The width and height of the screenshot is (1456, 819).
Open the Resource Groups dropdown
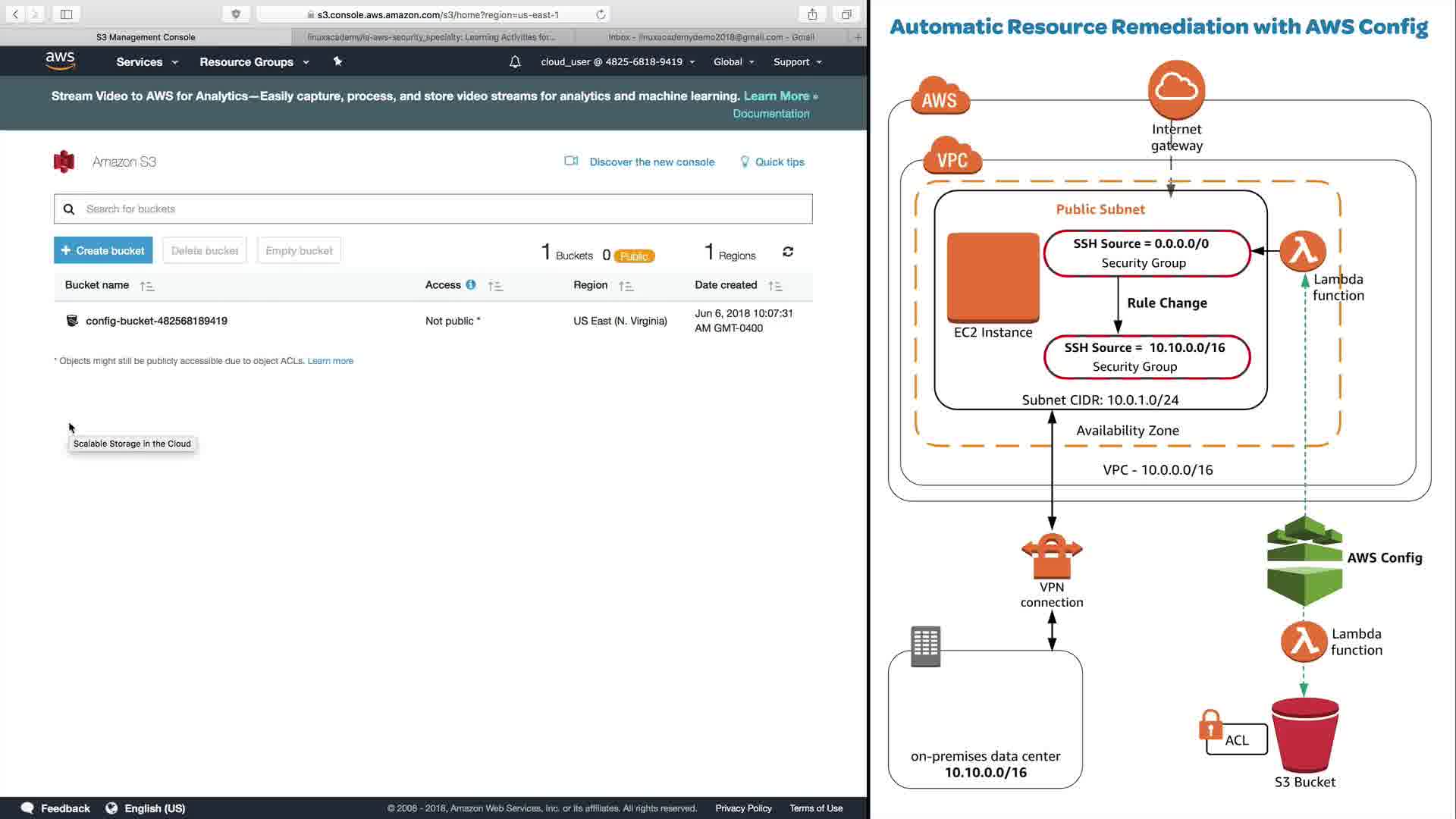pos(254,62)
